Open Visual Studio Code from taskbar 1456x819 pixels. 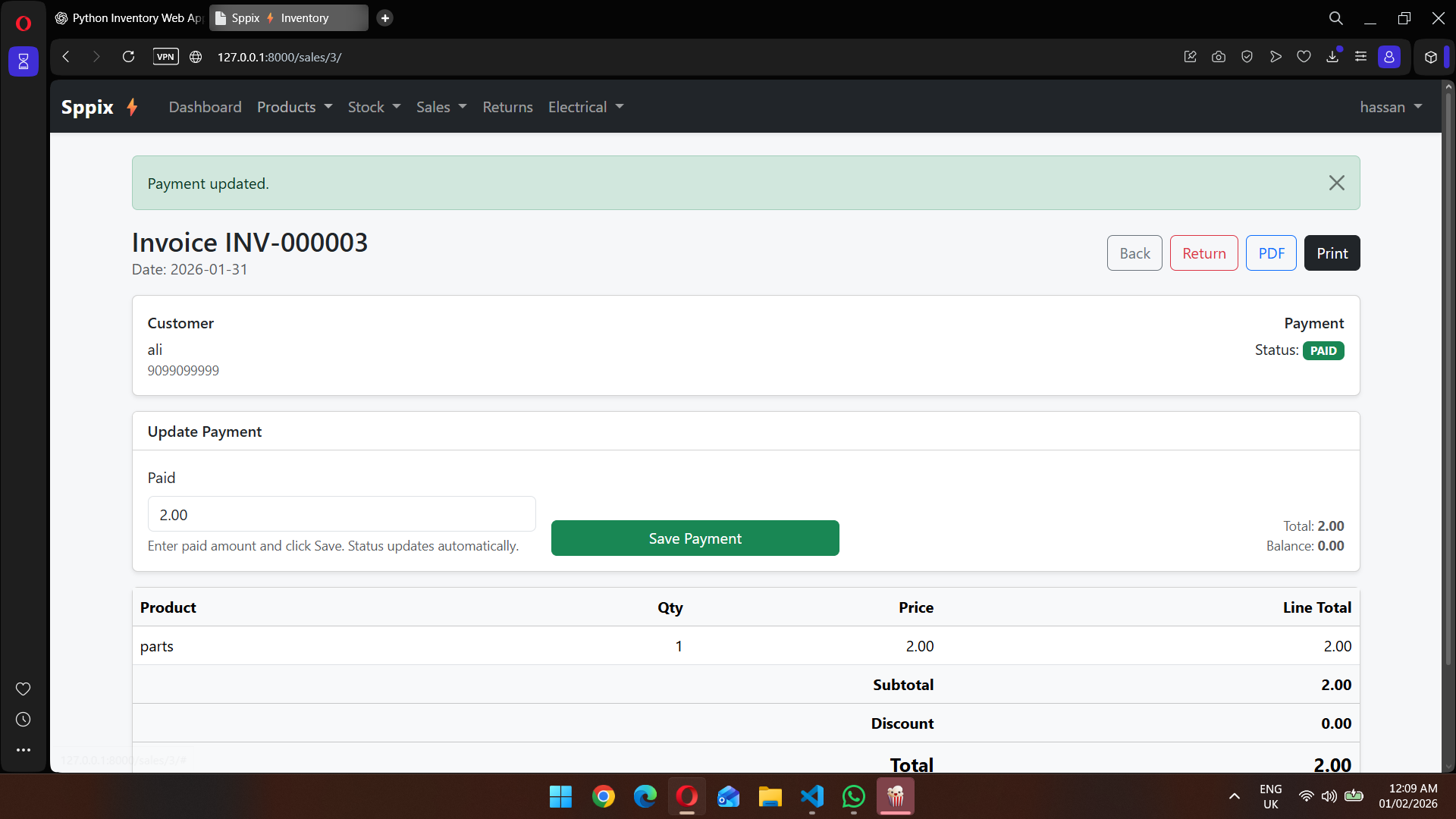pos(811,797)
